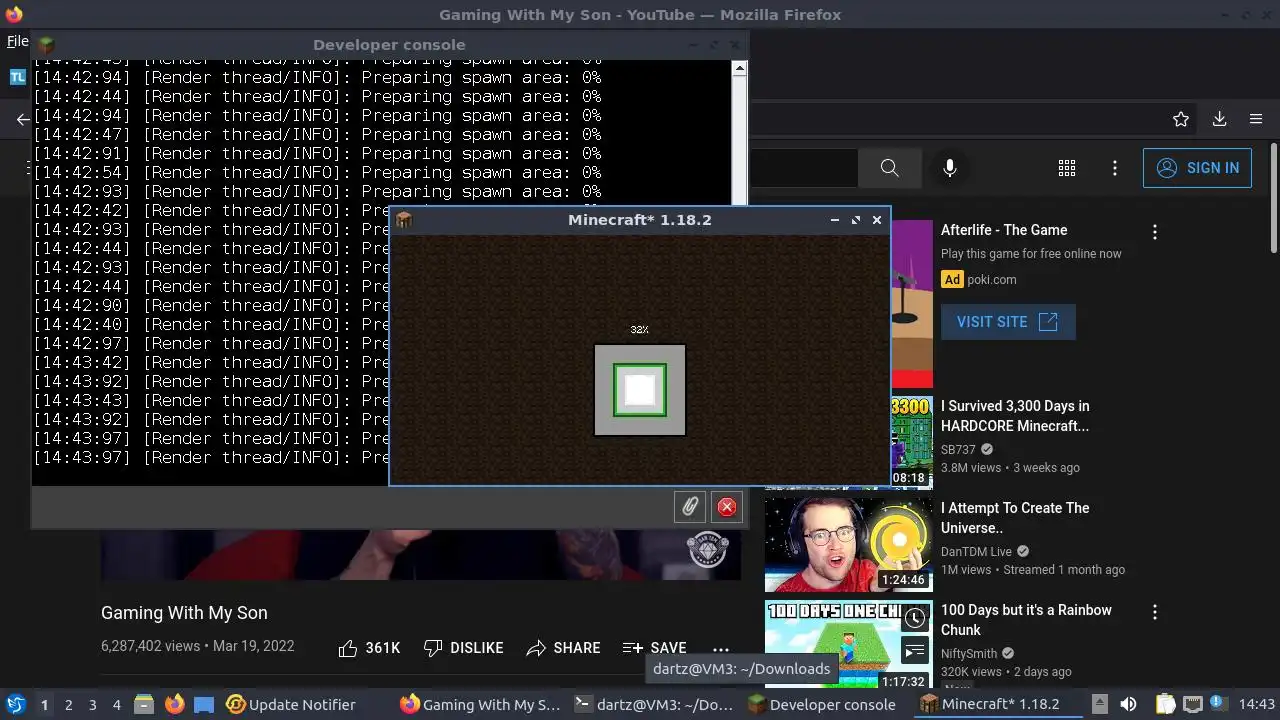Open the clipboard manager tray icon

point(1165,704)
